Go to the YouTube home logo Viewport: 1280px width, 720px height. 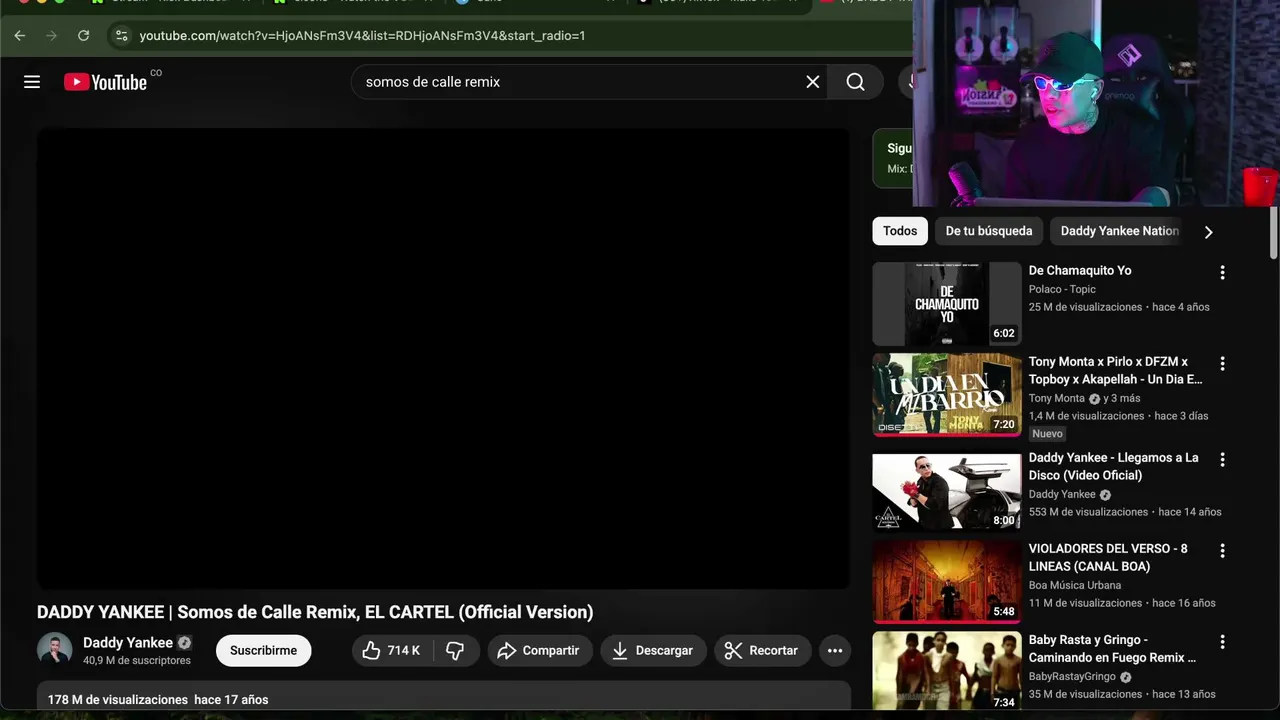[106, 82]
